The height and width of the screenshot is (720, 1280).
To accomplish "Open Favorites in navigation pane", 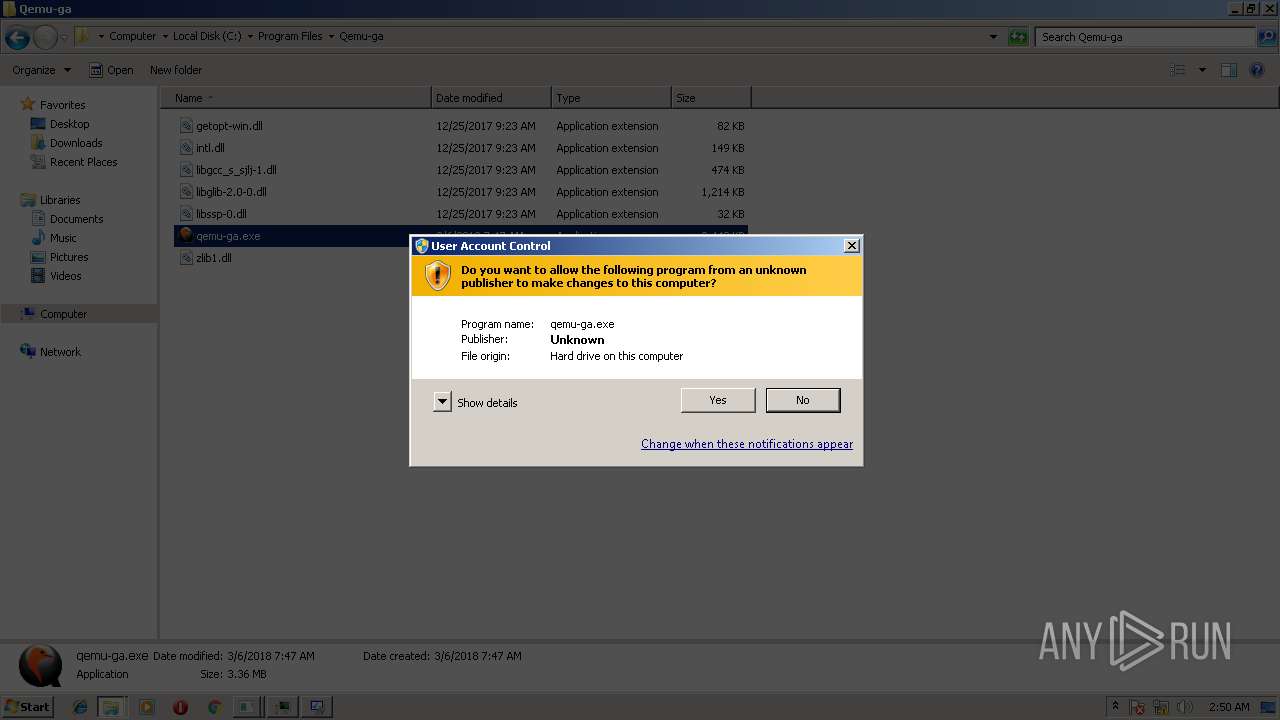I will (62, 105).
